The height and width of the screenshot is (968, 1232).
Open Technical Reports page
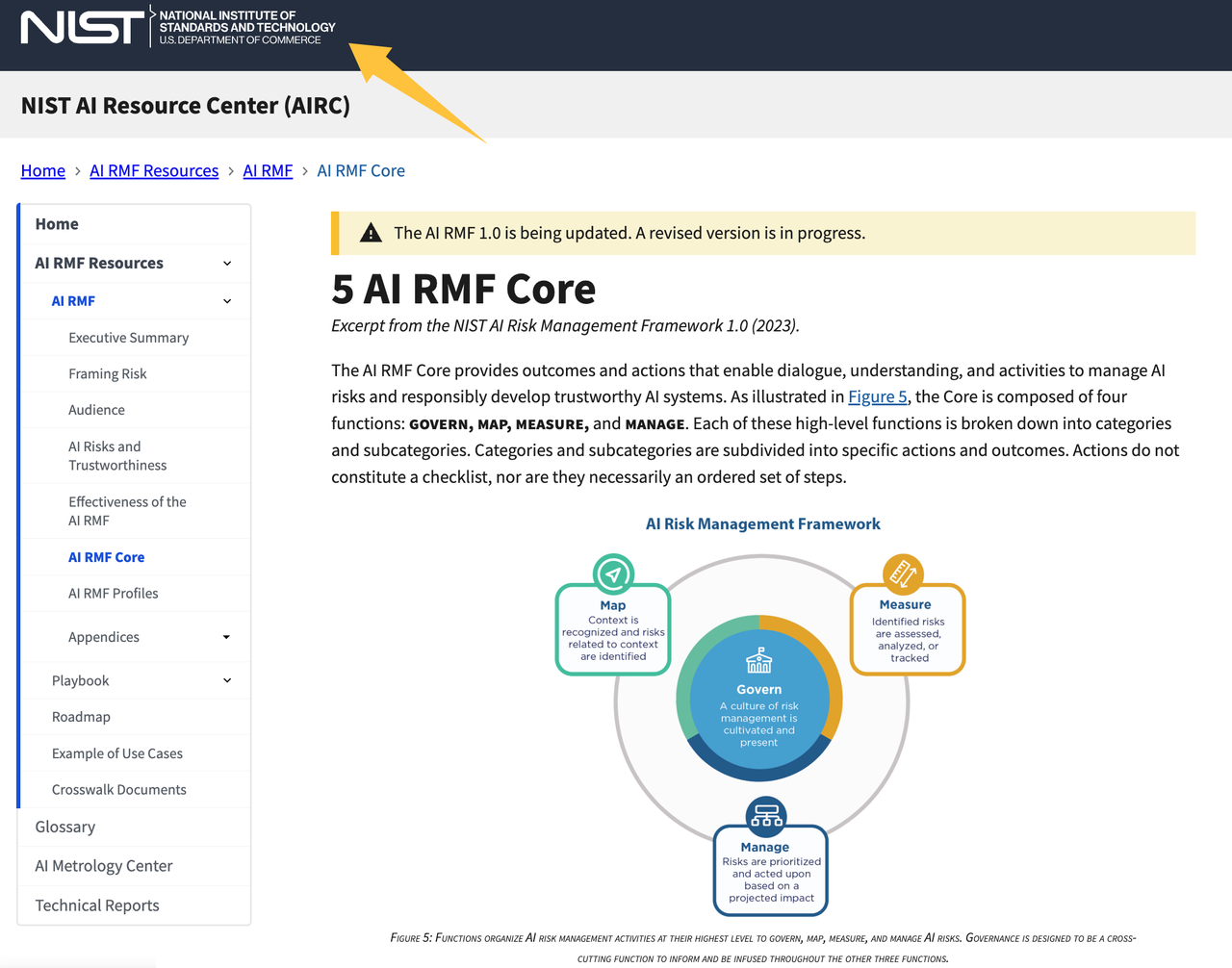97,905
